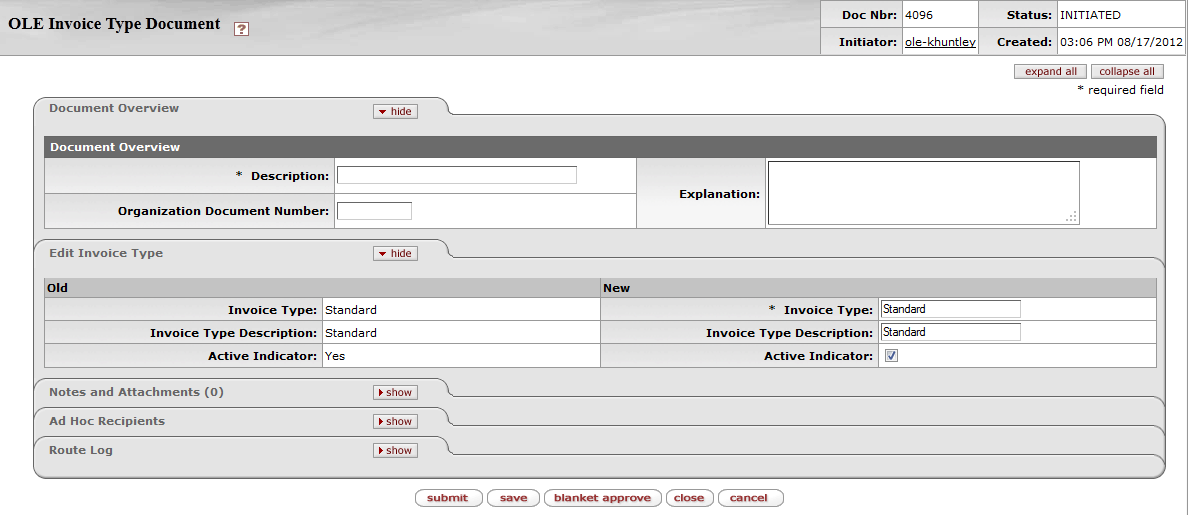This screenshot has height=515, width=1188.
Task: Open initiator ole-khuntley link
Action: click(939, 42)
